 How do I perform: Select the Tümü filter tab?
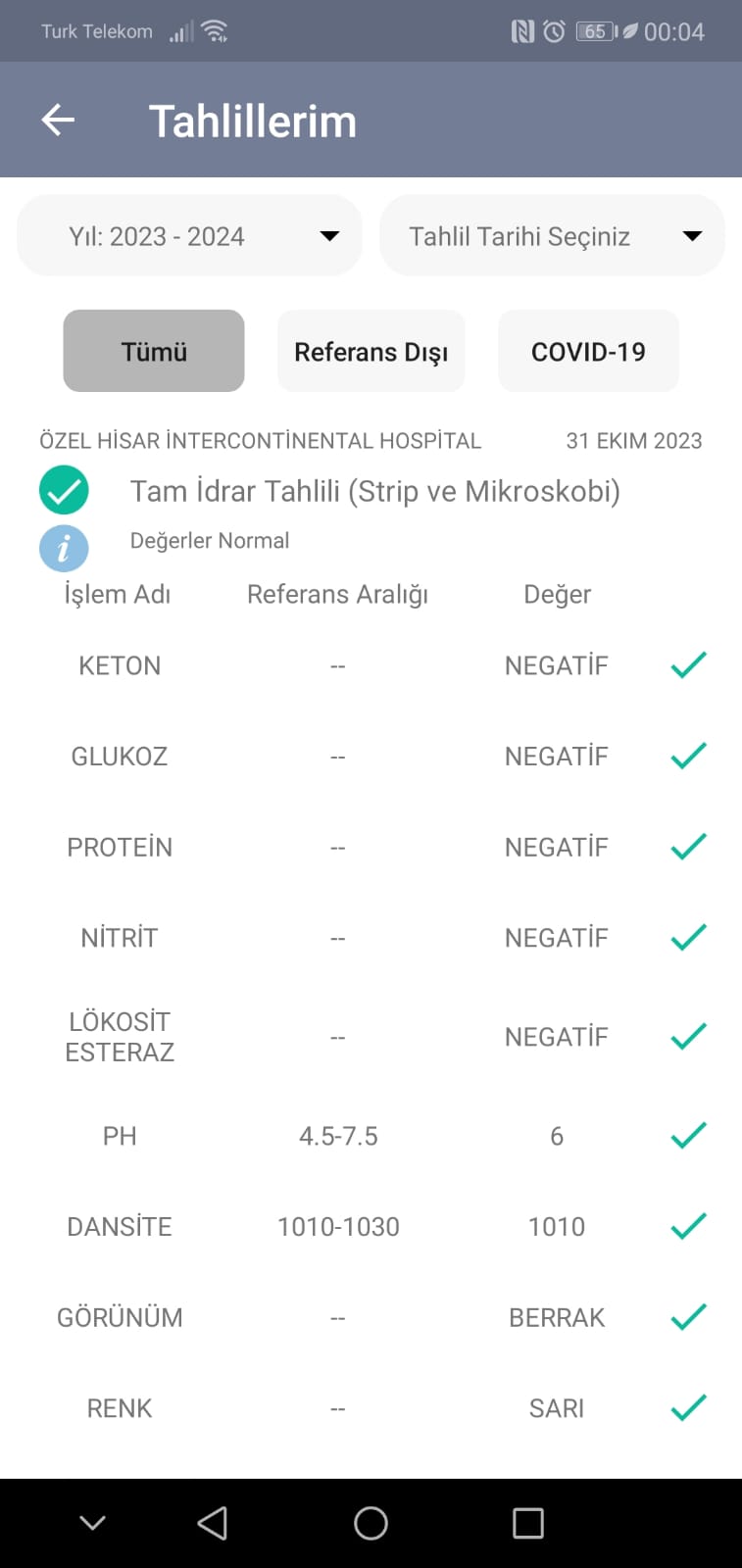tap(154, 351)
